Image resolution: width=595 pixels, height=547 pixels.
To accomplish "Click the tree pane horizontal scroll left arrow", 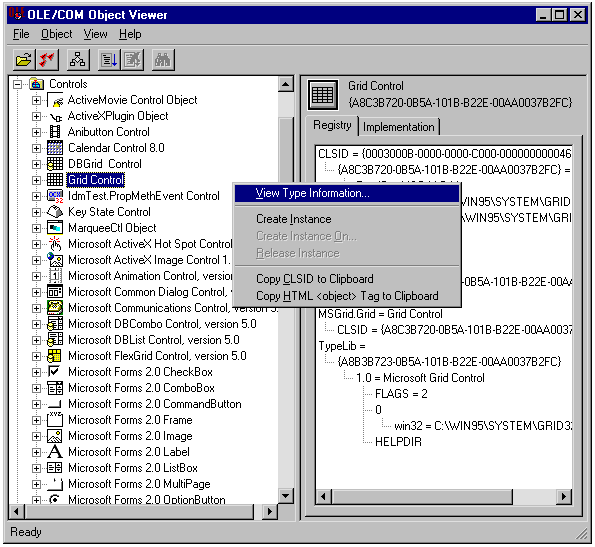I will 17,511.
